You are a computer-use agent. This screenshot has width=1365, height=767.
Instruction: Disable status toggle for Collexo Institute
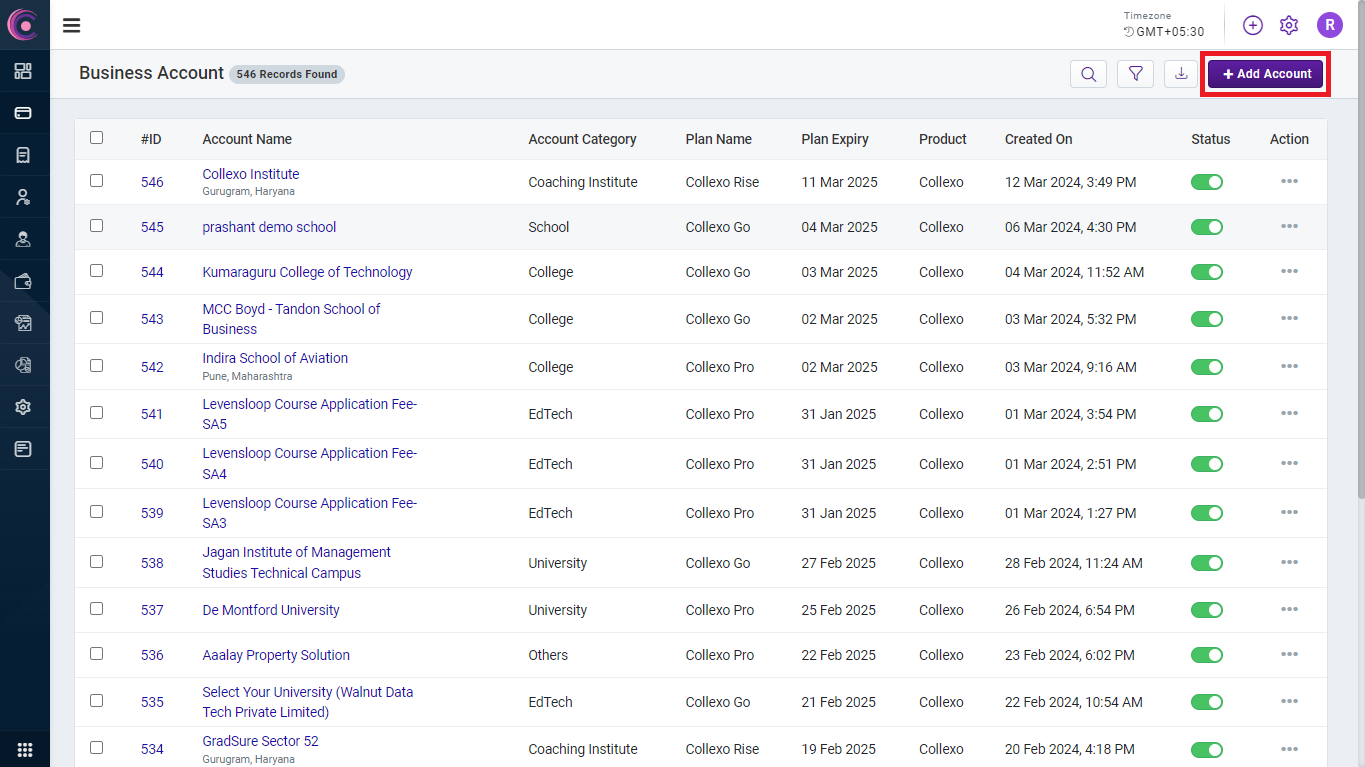pyautogui.click(x=1207, y=182)
